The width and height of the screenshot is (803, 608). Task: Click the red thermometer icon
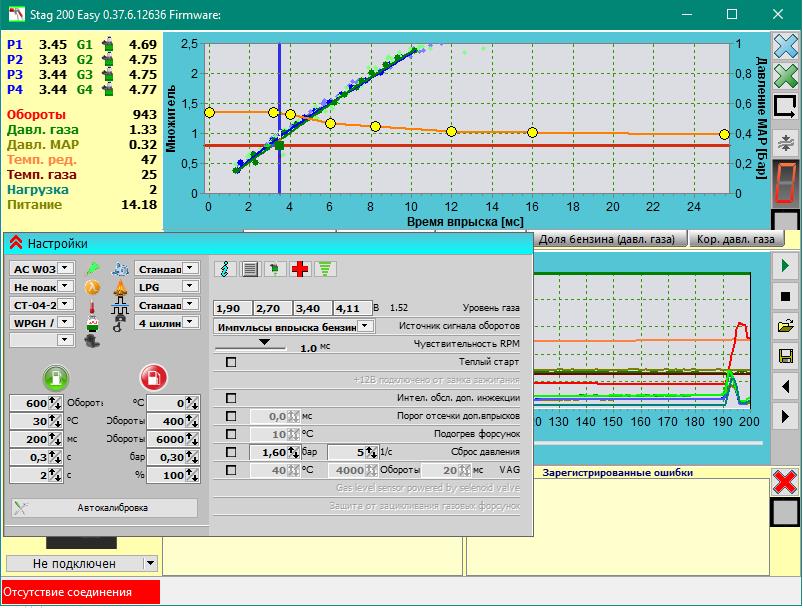point(92,306)
